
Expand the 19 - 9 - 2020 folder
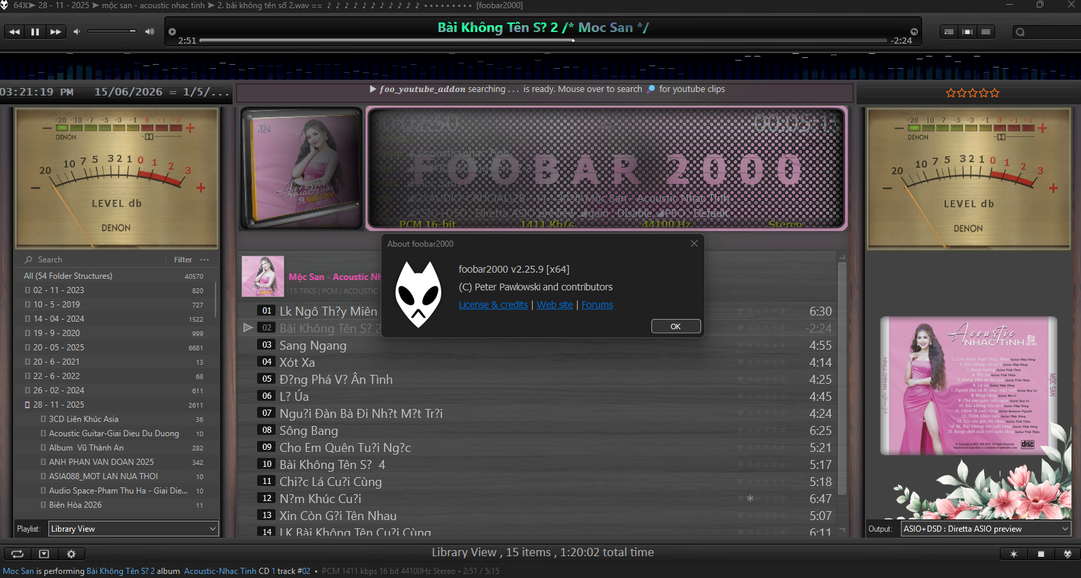[x=28, y=333]
